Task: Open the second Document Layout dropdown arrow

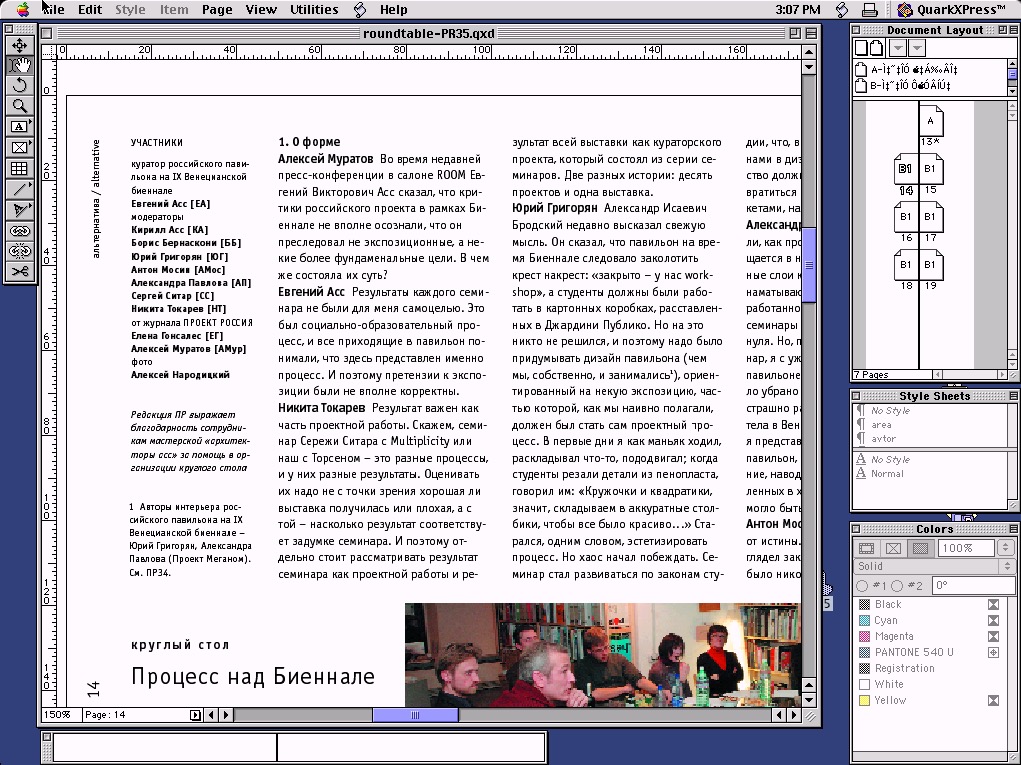Action: click(917, 48)
